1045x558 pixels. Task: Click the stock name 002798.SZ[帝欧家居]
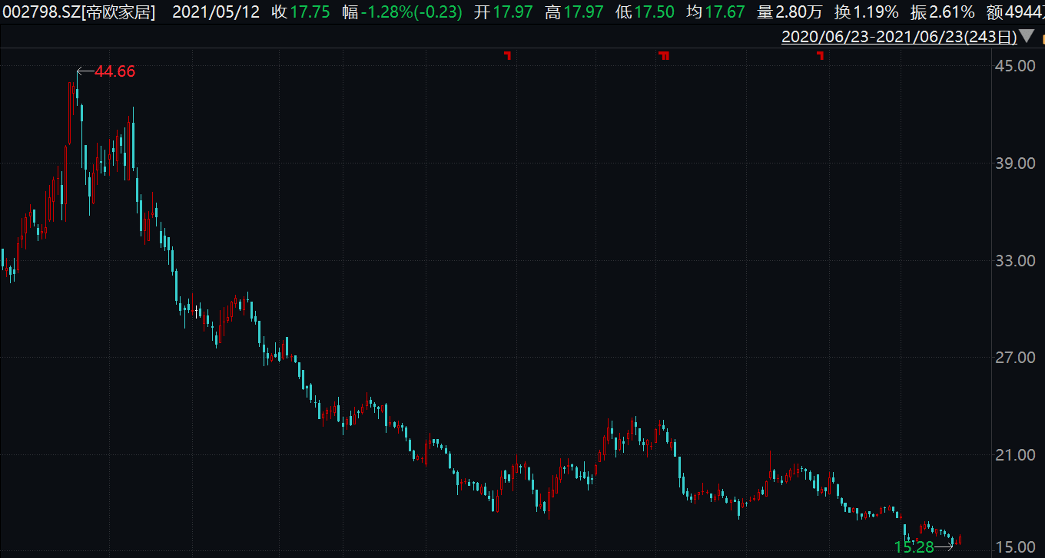[78, 13]
